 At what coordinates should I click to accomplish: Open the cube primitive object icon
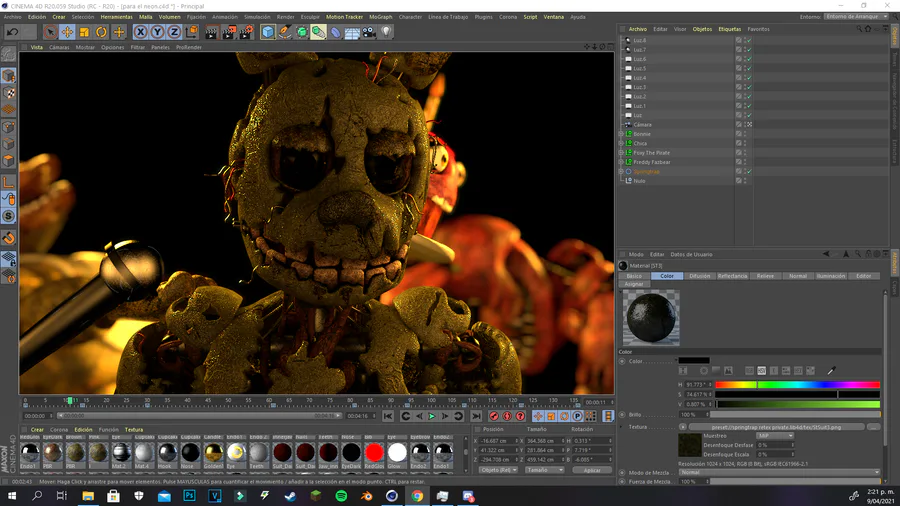[x=268, y=32]
